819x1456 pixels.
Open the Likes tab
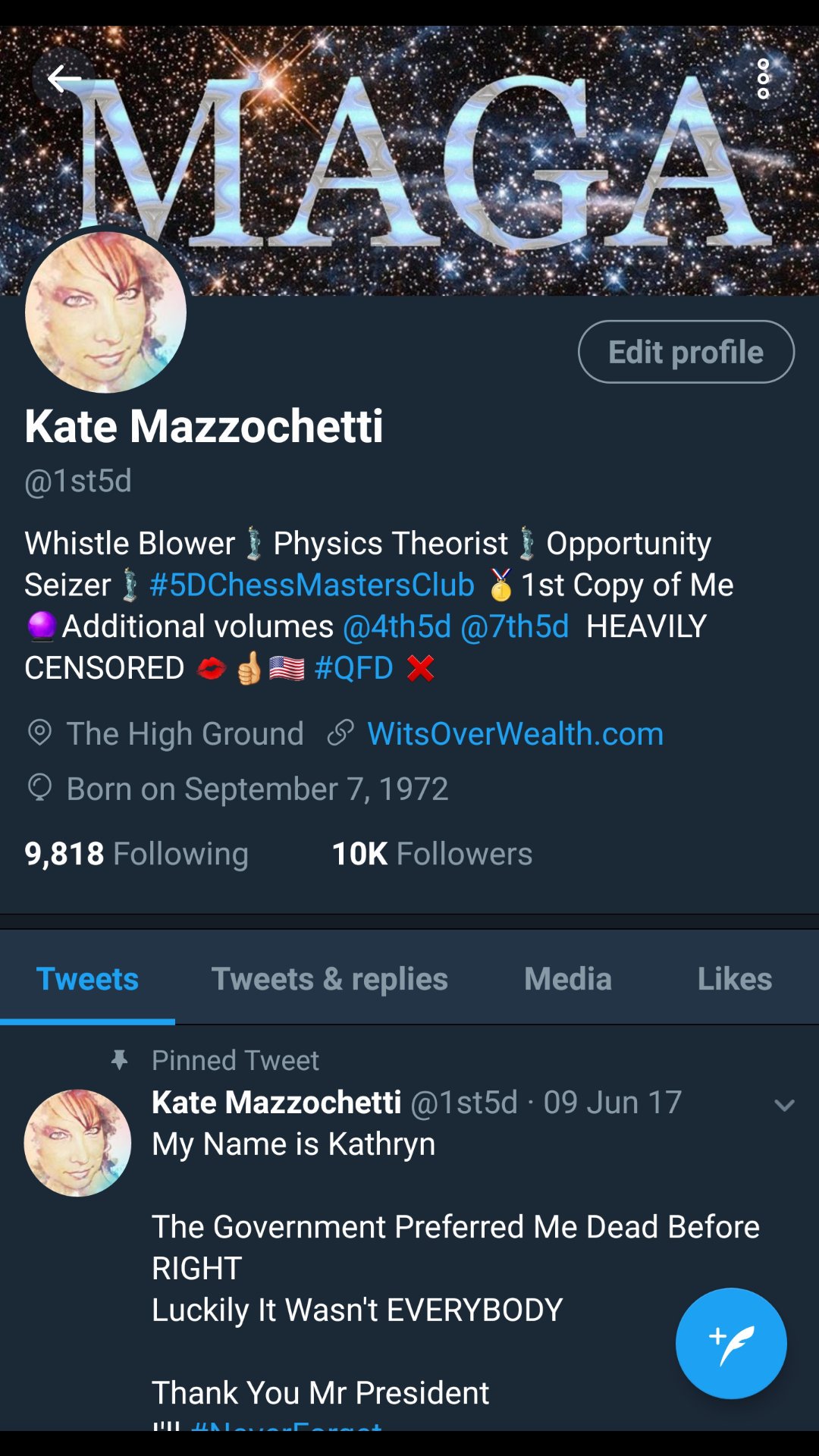click(735, 978)
